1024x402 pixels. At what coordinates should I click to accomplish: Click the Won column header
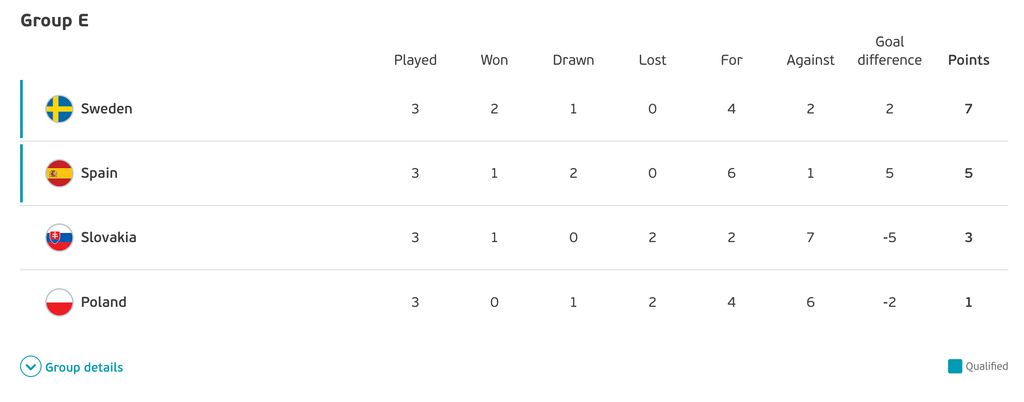(494, 60)
